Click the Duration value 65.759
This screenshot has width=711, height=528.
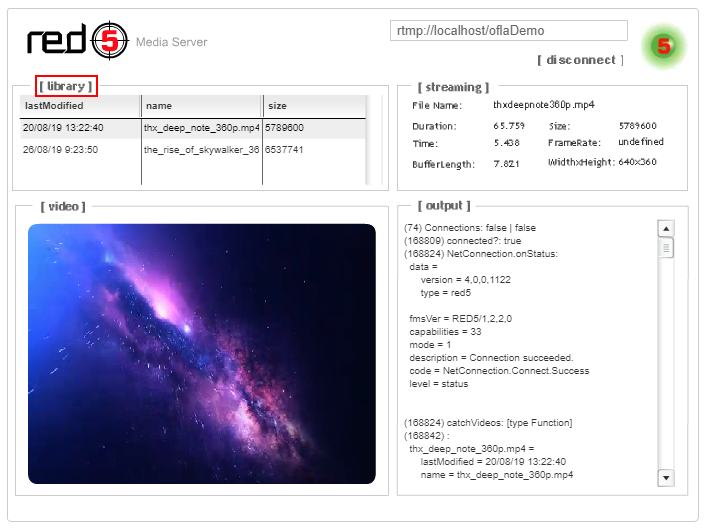pos(509,126)
